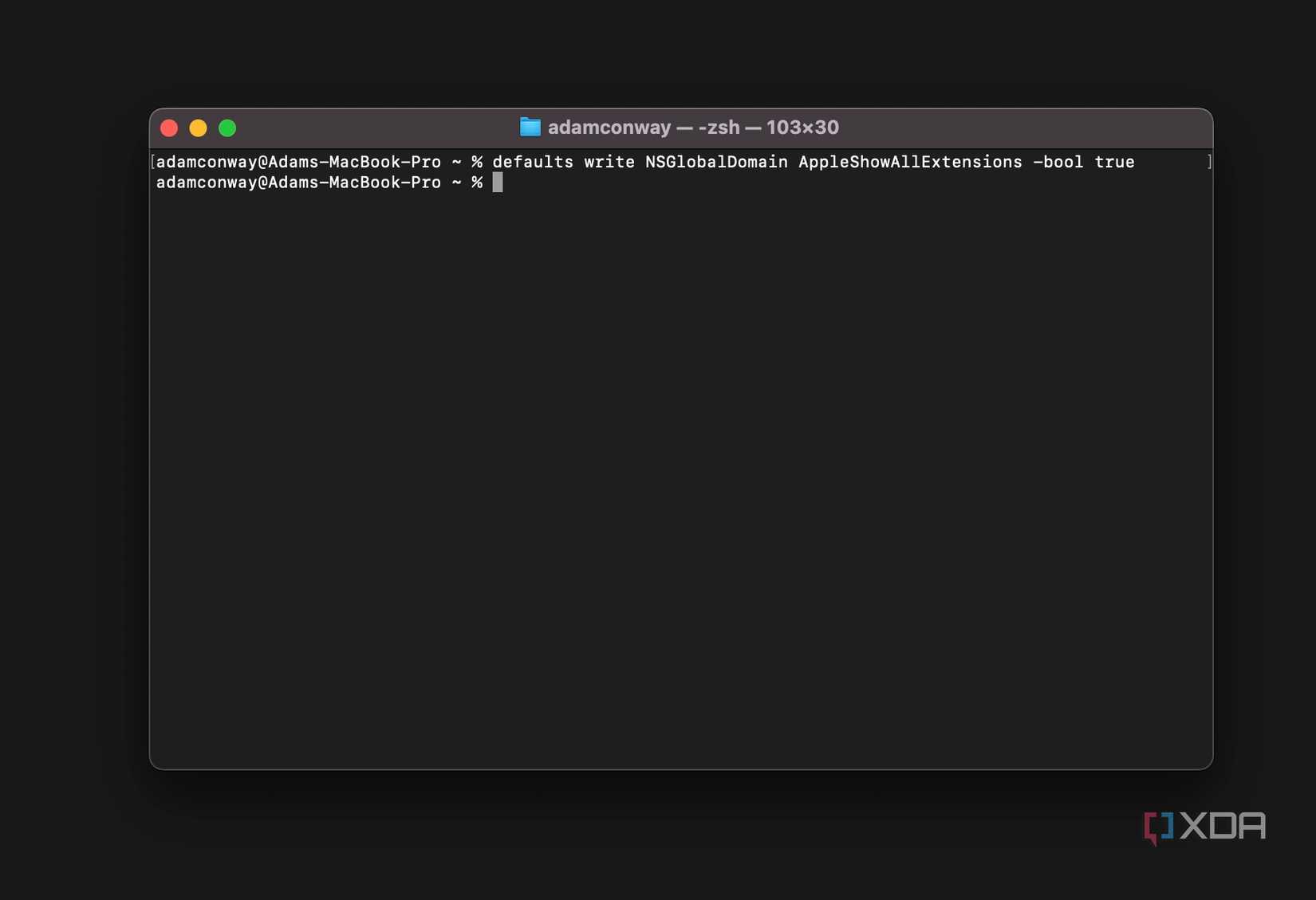Minimize Terminal using the yellow button
The height and width of the screenshot is (900, 1316).
(198, 128)
